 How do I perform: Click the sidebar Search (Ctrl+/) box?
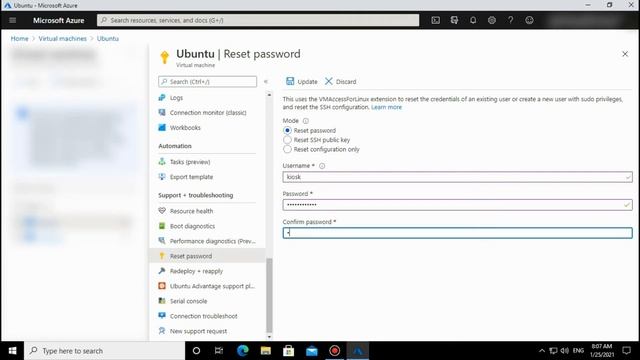207,82
